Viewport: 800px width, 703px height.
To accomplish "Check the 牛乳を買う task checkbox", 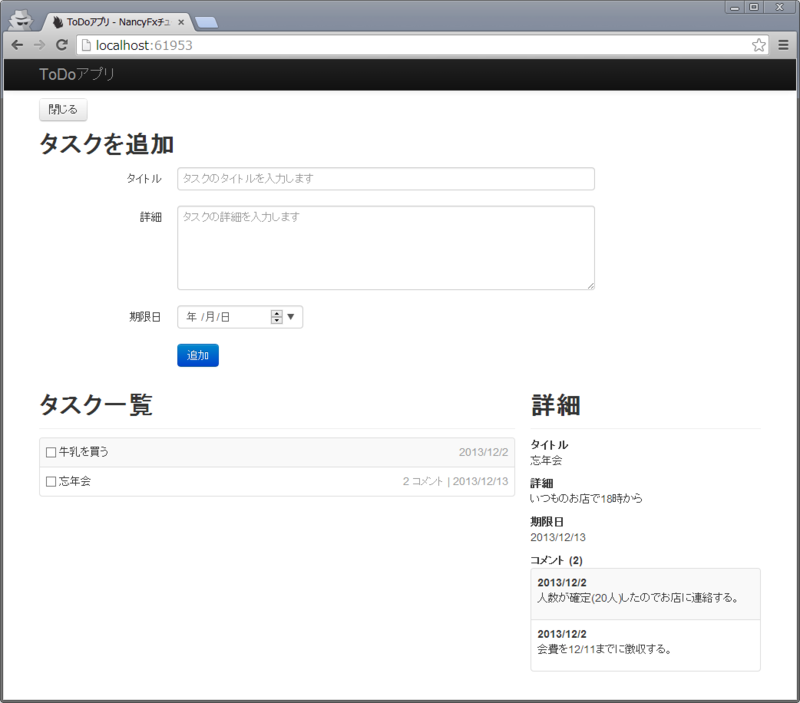I will coord(51,451).
